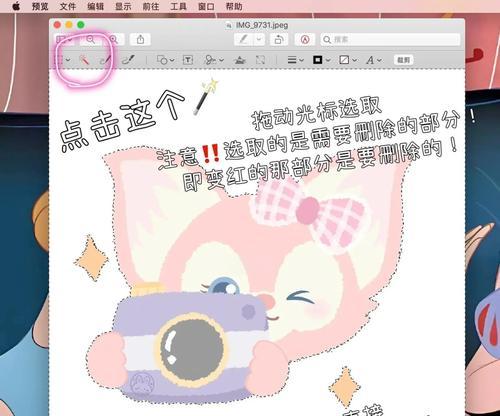Click in the 搜索 search field
The width and height of the screenshot is (500, 416).
[390, 40]
